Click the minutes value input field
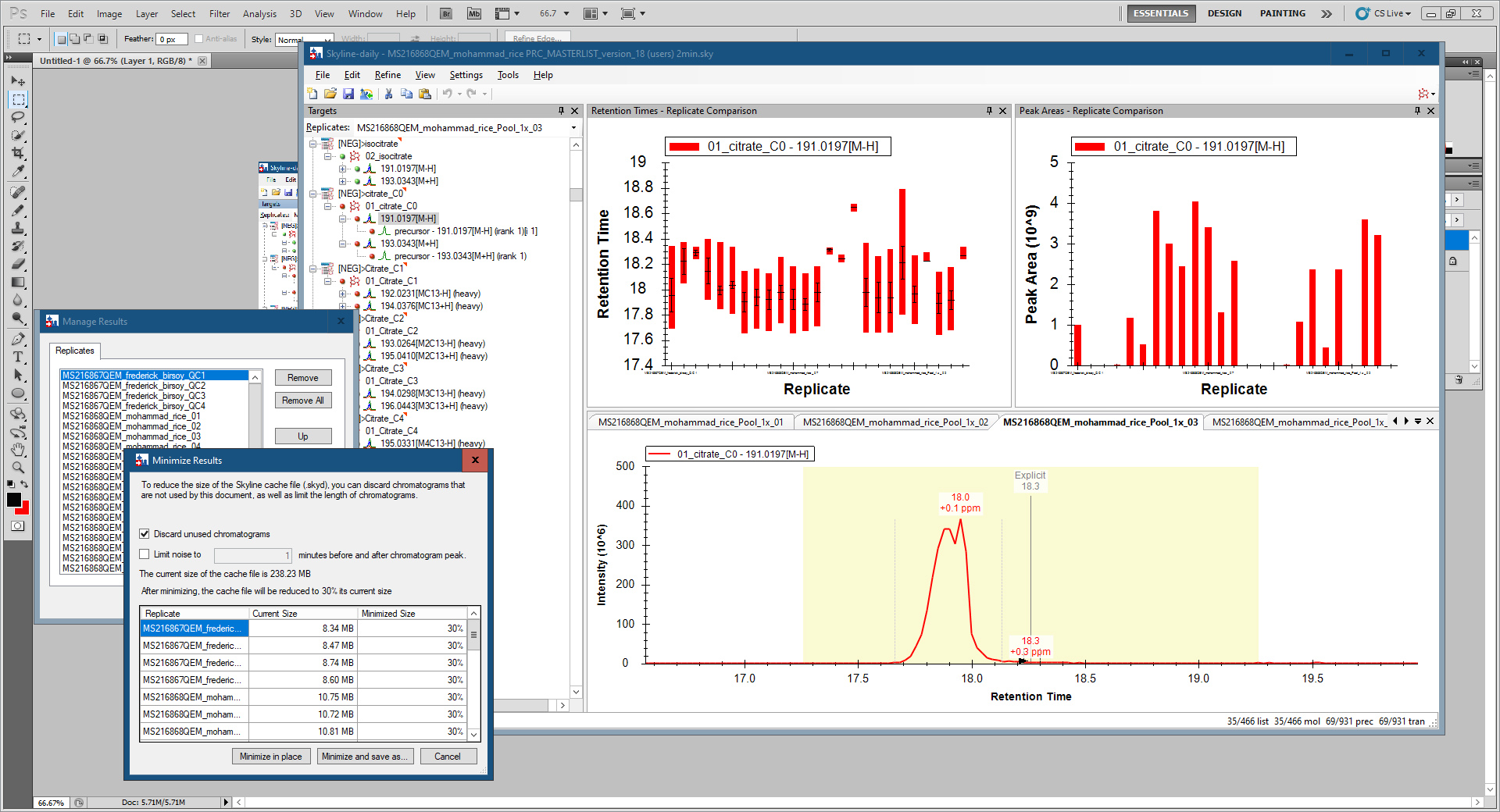Viewport: 1500px width, 812px height. (252, 555)
